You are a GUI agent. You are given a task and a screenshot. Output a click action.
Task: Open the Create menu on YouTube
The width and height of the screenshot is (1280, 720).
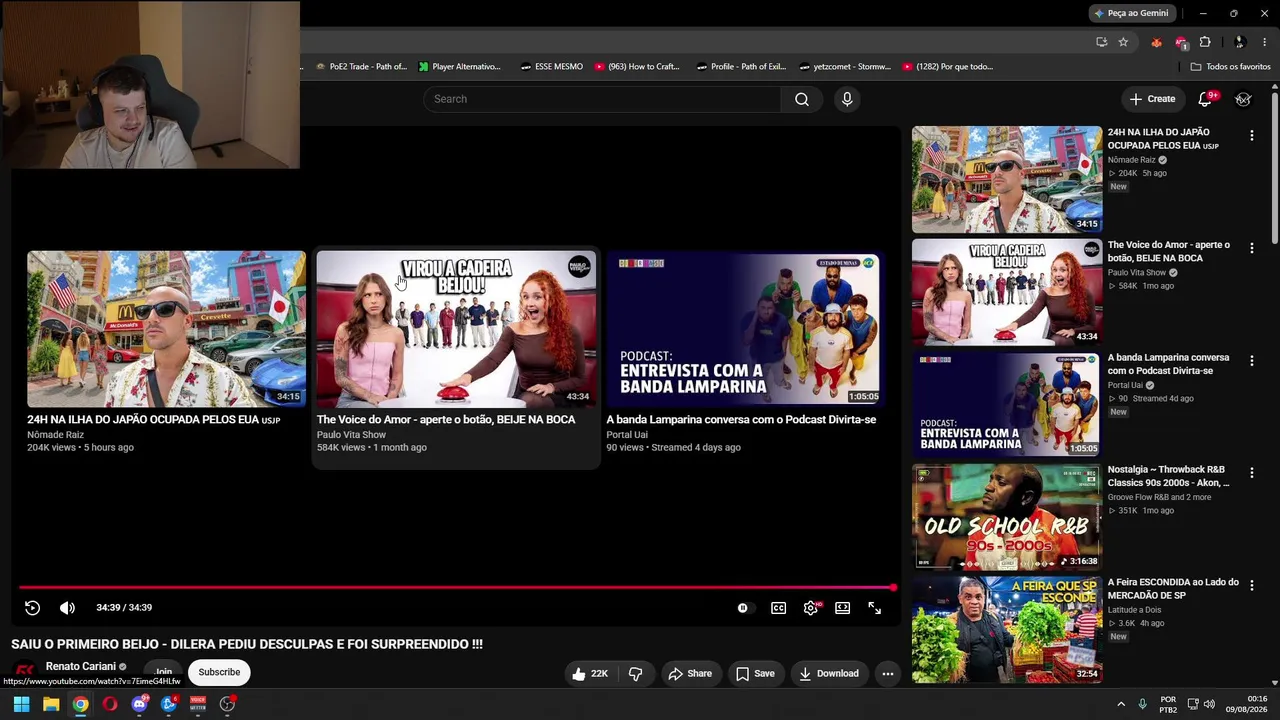(1152, 99)
